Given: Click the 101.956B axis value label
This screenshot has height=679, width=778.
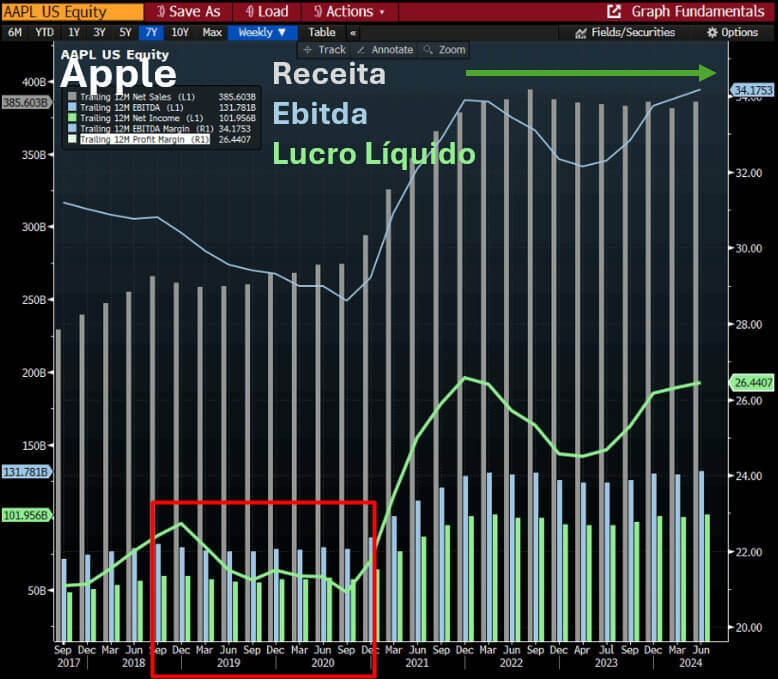Looking at the screenshot, I should tap(26, 515).
